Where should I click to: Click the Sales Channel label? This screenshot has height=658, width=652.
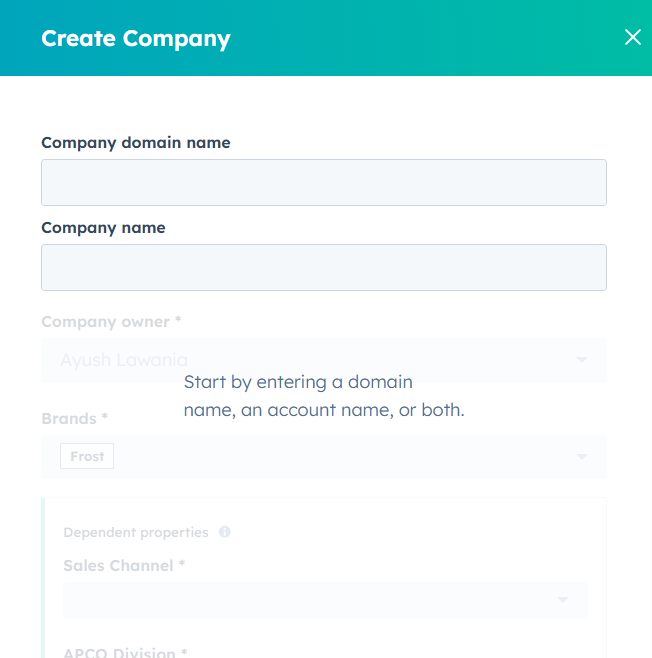[x=123, y=566]
